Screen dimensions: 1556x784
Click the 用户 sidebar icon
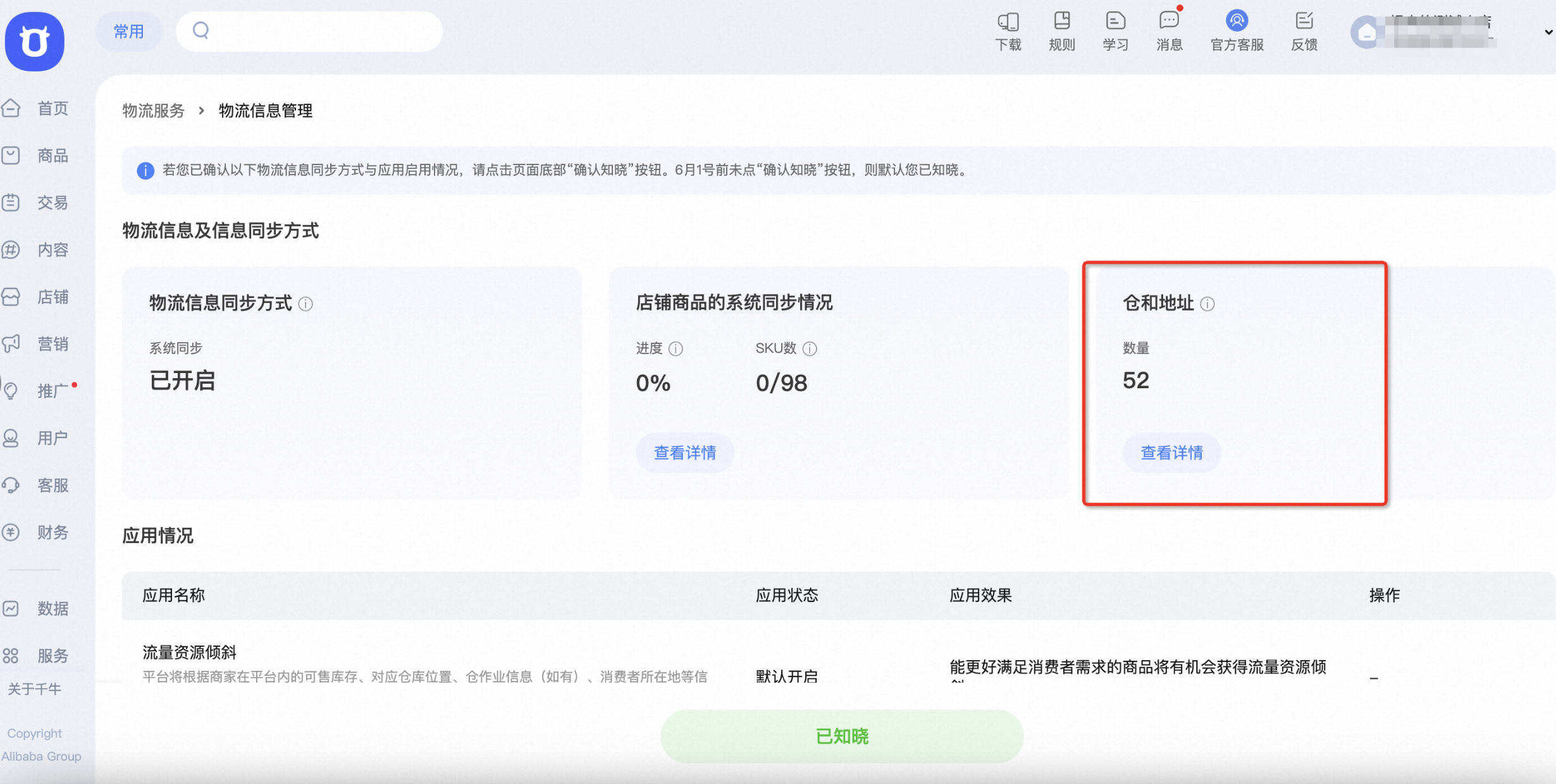(x=11, y=438)
